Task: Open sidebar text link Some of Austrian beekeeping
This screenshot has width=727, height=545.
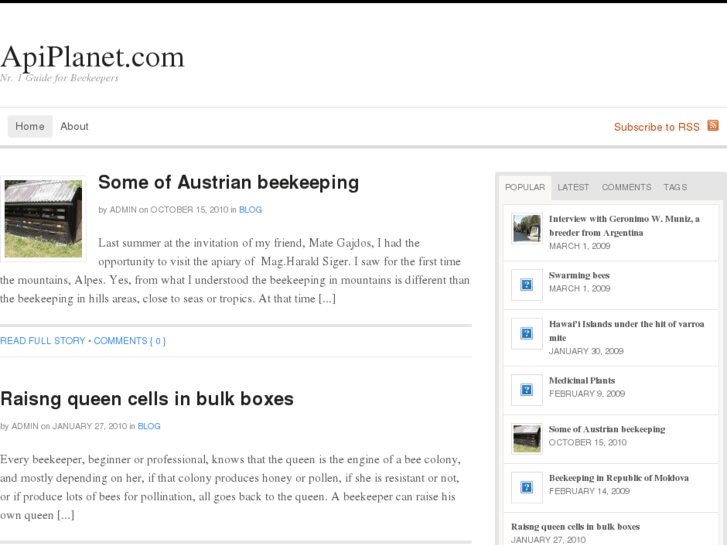Action: [x=607, y=429]
